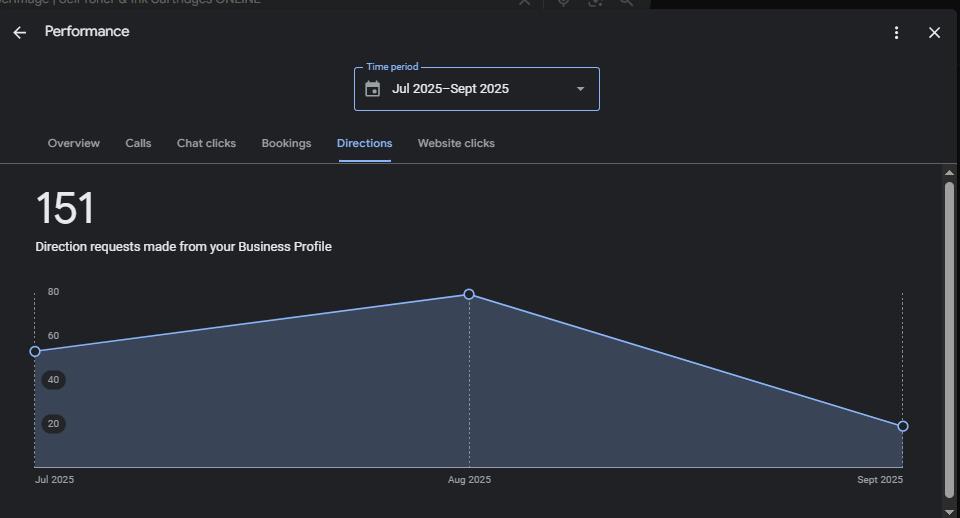Open the three-dot more options menu
This screenshot has height=518, width=960.
pos(897,33)
